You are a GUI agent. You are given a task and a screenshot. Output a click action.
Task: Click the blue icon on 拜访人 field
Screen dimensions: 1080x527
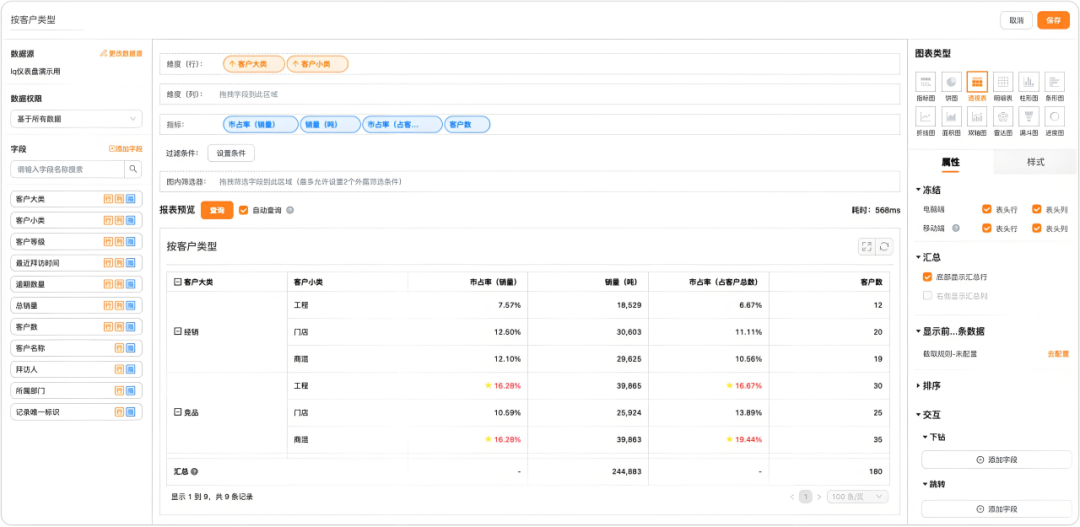(x=130, y=369)
